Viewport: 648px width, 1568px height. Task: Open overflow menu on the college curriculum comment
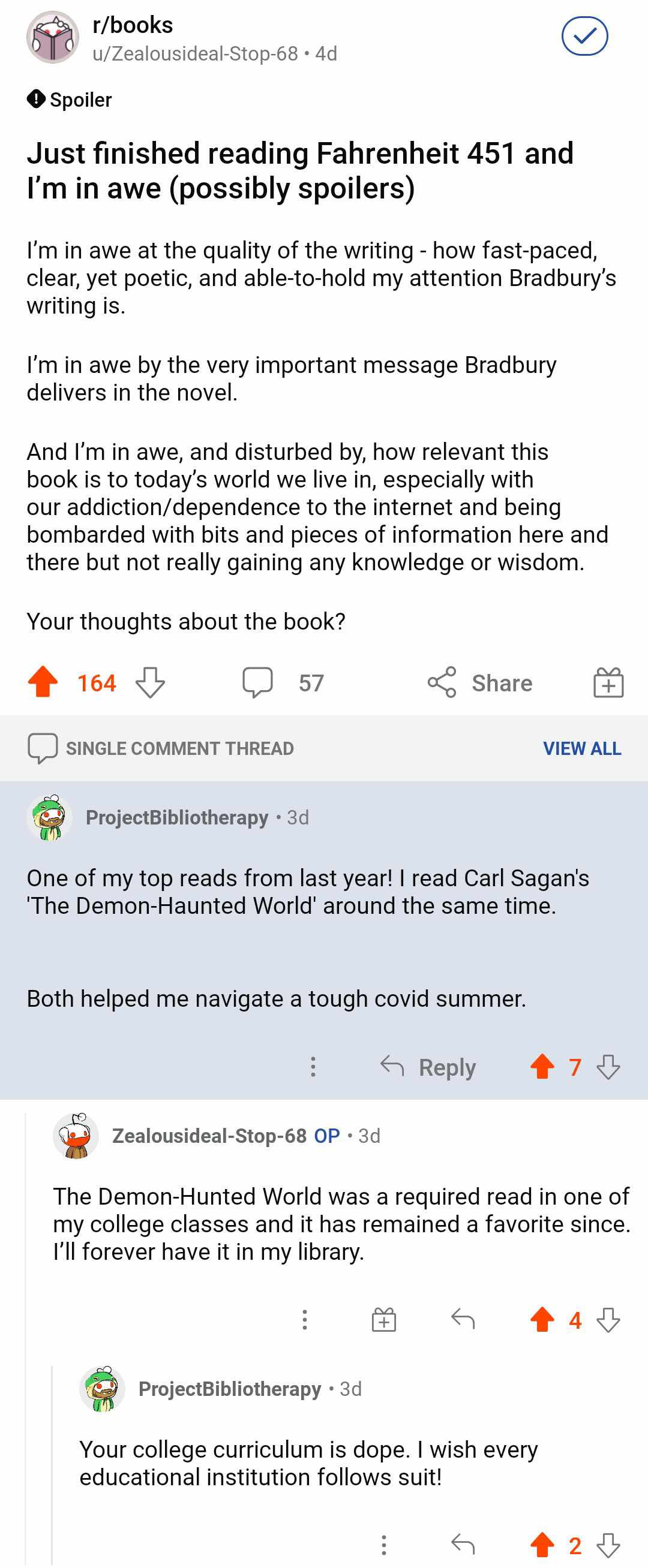click(383, 1544)
